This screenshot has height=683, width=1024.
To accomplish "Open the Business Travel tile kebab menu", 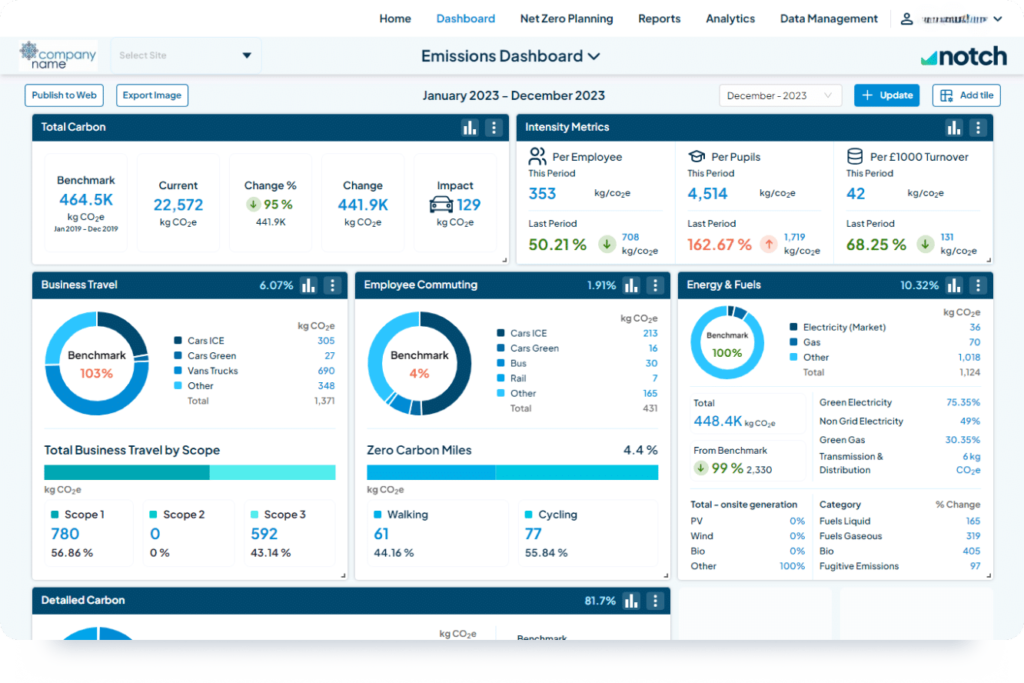I will [x=332, y=285].
